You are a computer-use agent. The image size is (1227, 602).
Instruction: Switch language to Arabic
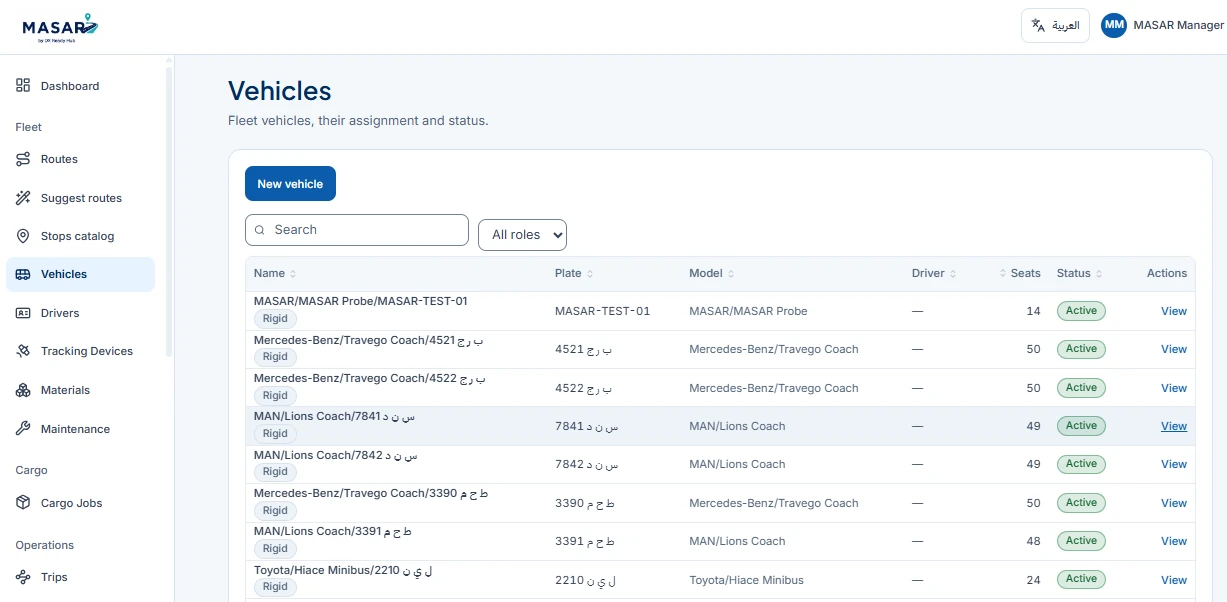click(1055, 26)
